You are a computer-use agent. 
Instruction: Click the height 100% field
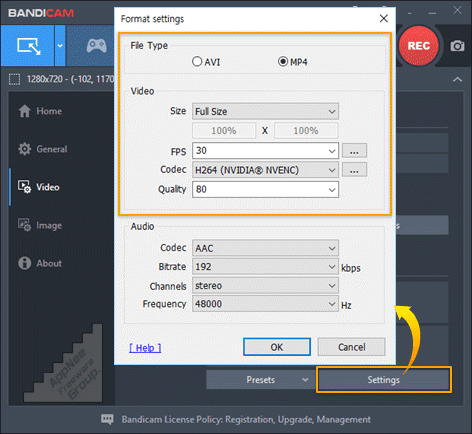click(306, 131)
